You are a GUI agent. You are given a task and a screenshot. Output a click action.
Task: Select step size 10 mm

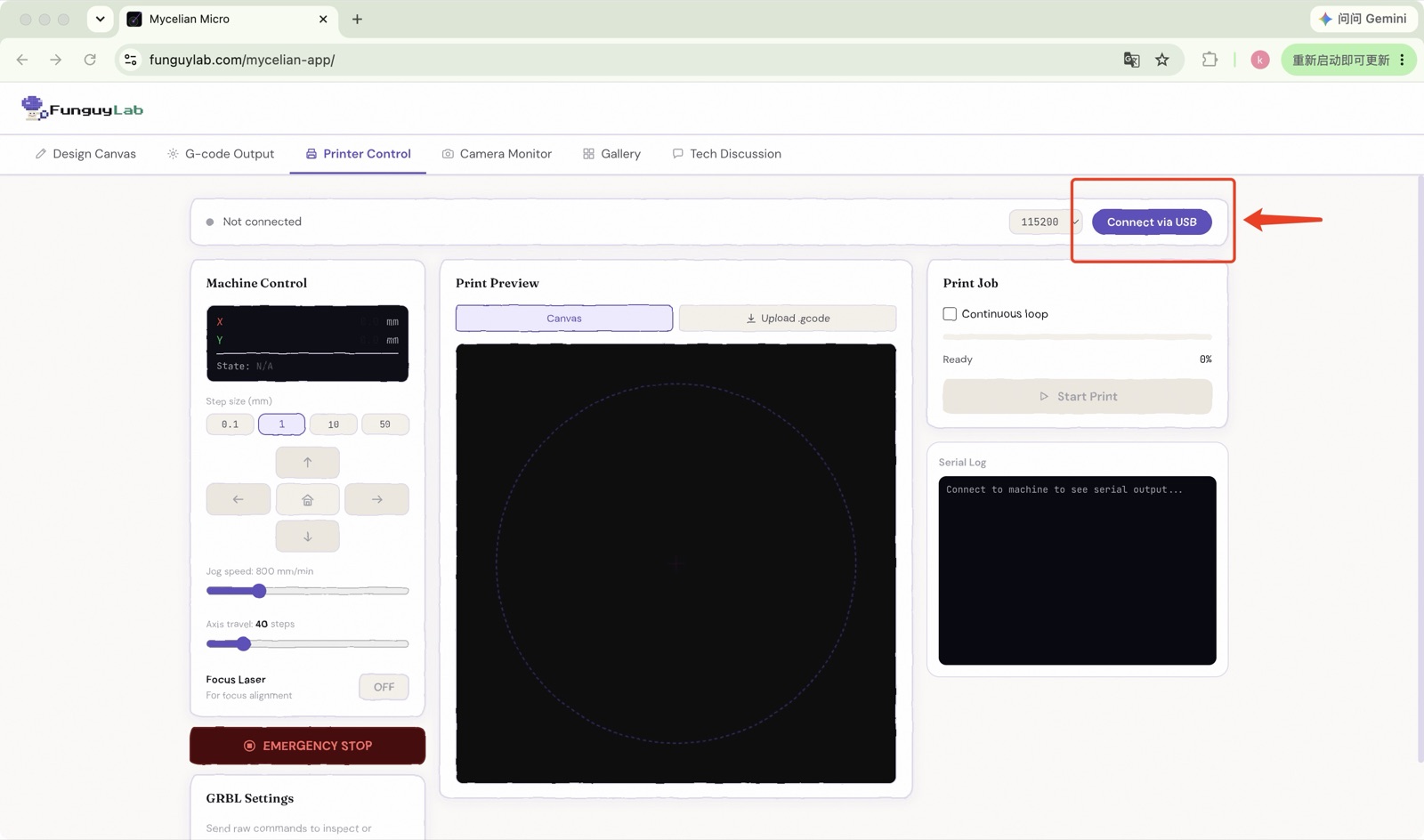(x=333, y=424)
